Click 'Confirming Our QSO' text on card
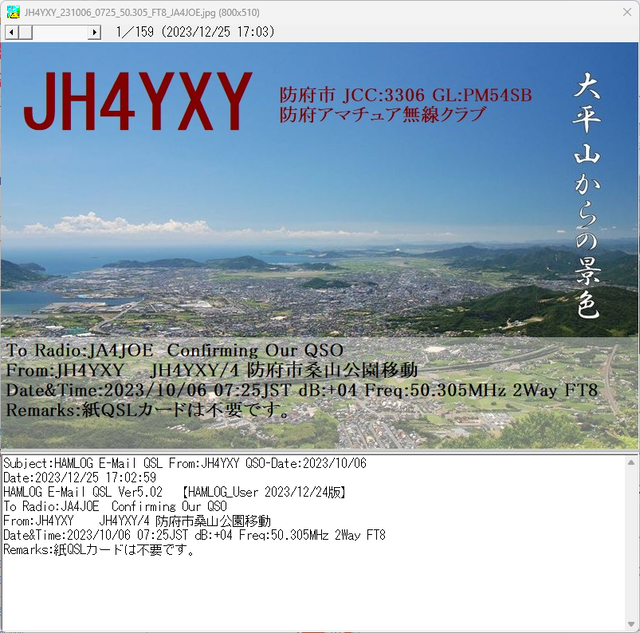The image size is (640, 633). click(255, 351)
